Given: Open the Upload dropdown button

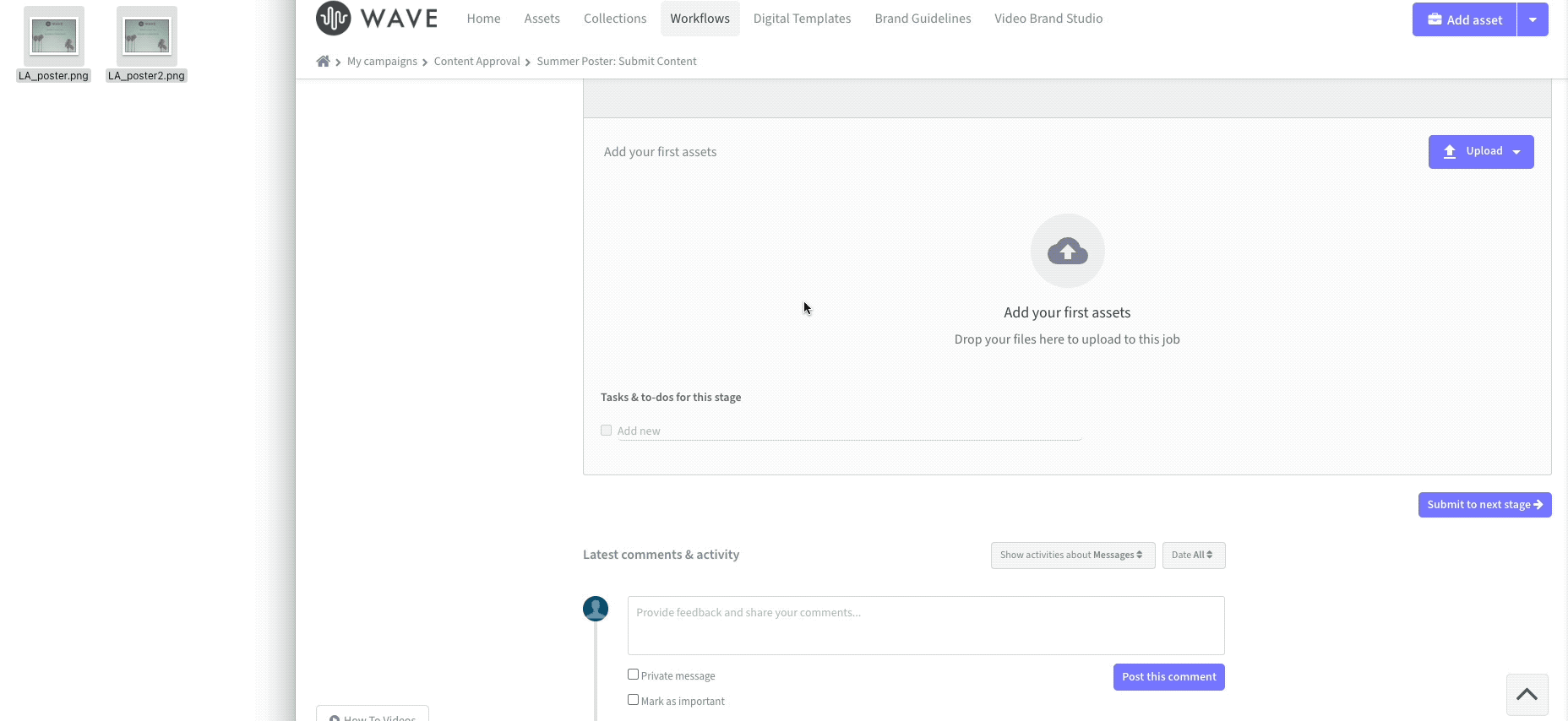Looking at the screenshot, I should (x=1481, y=152).
